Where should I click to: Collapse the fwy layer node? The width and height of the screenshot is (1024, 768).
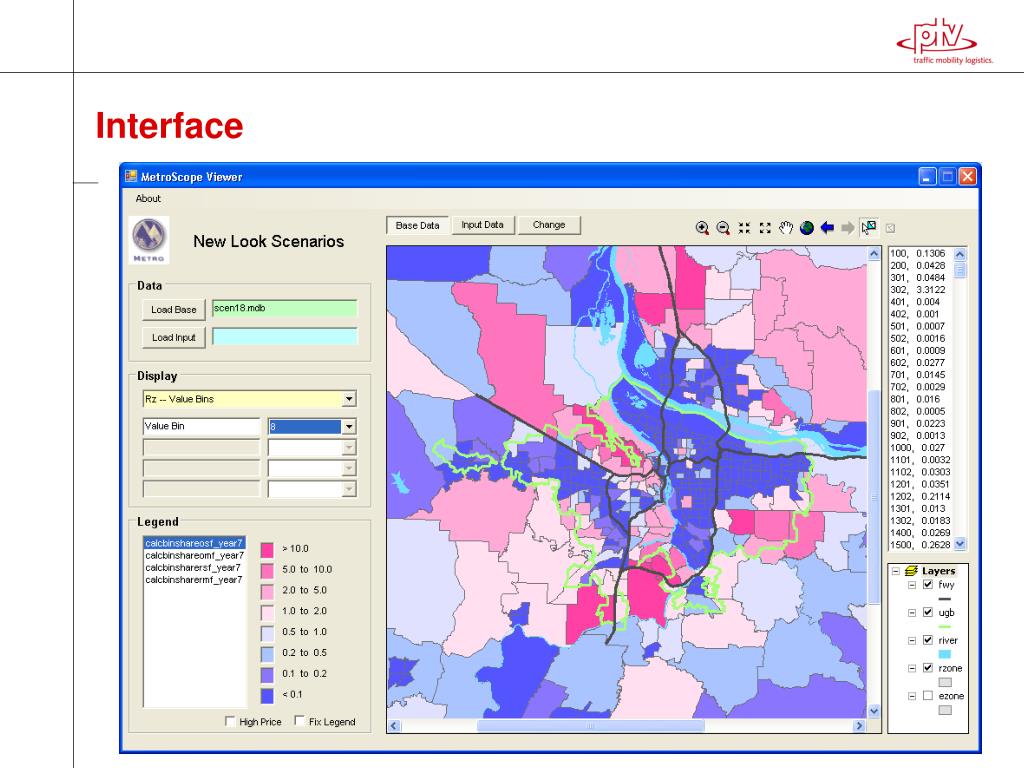click(x=912, y=585)
